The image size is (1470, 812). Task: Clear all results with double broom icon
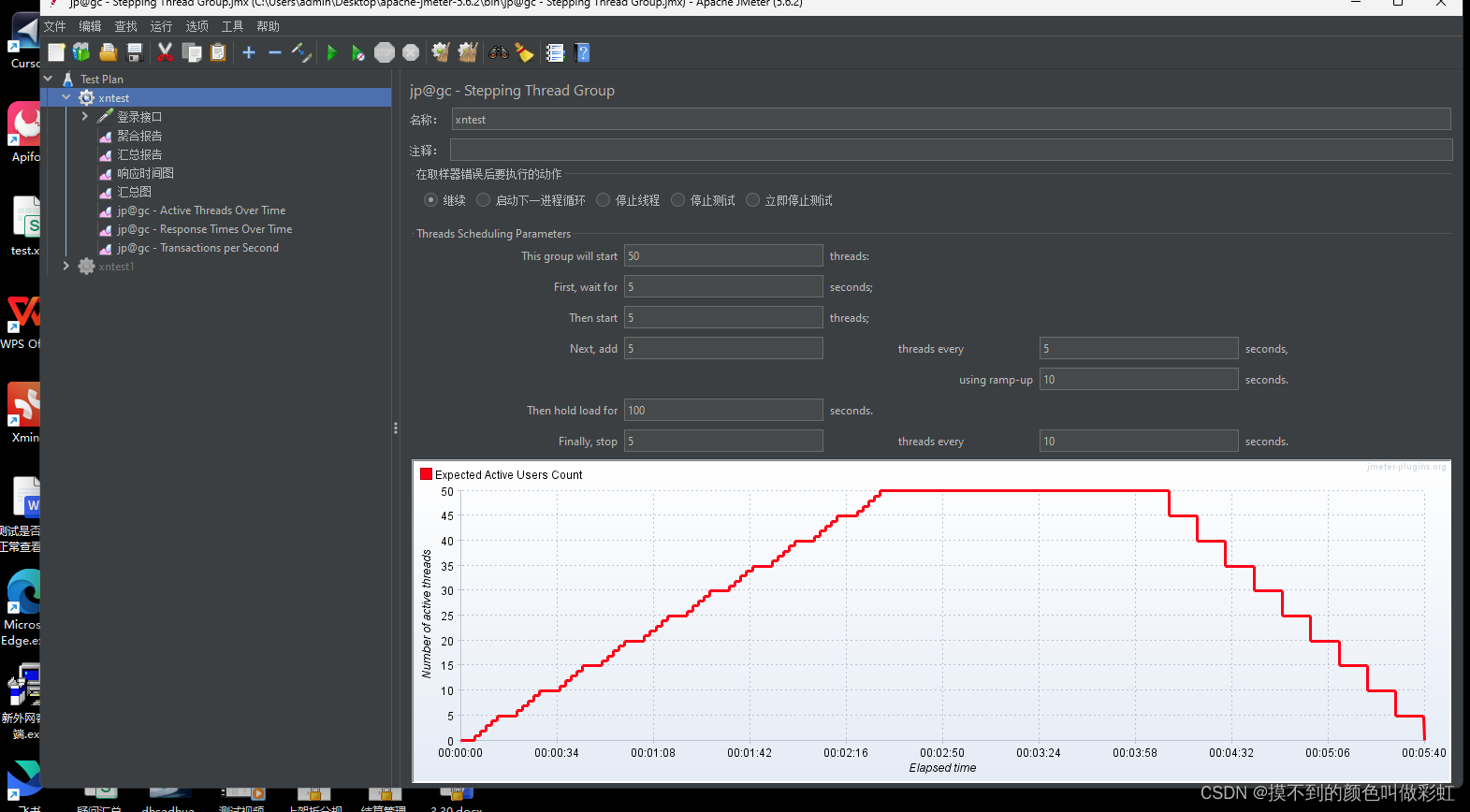coord(468,52)
